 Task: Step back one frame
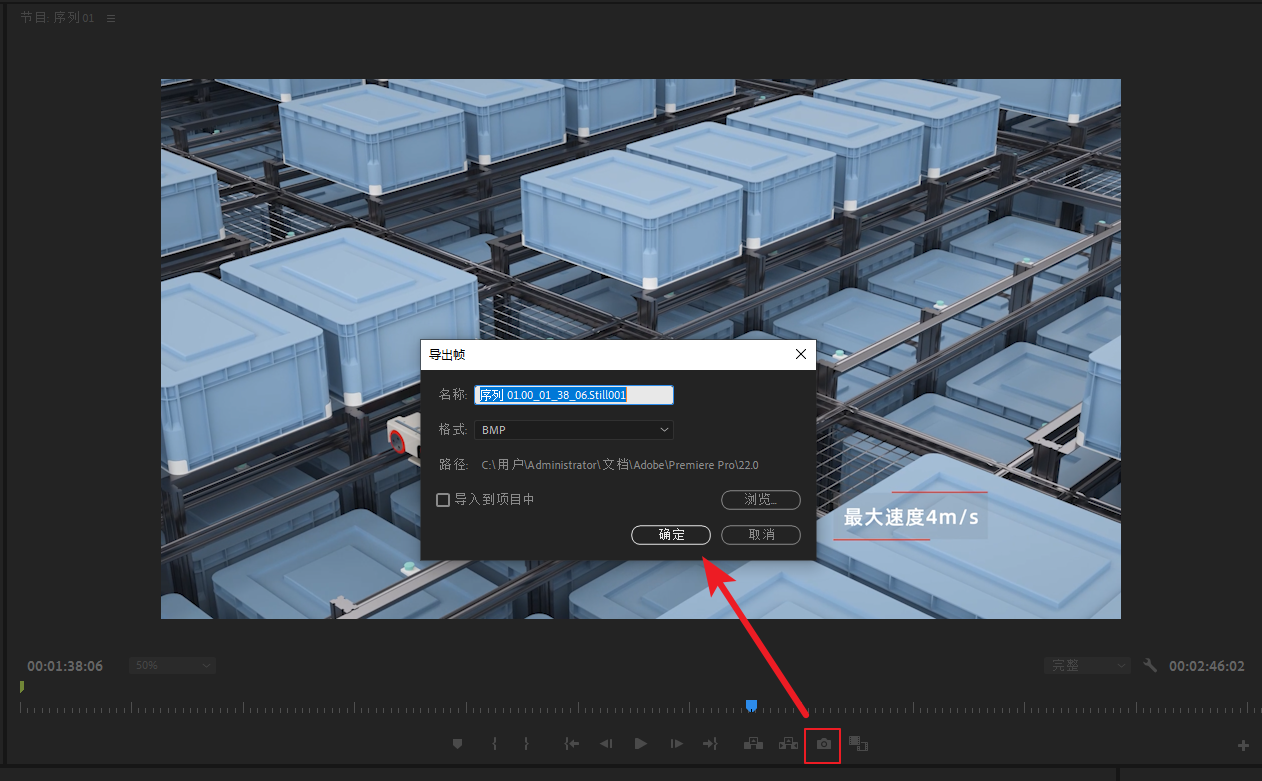click(x=605, y=744)
